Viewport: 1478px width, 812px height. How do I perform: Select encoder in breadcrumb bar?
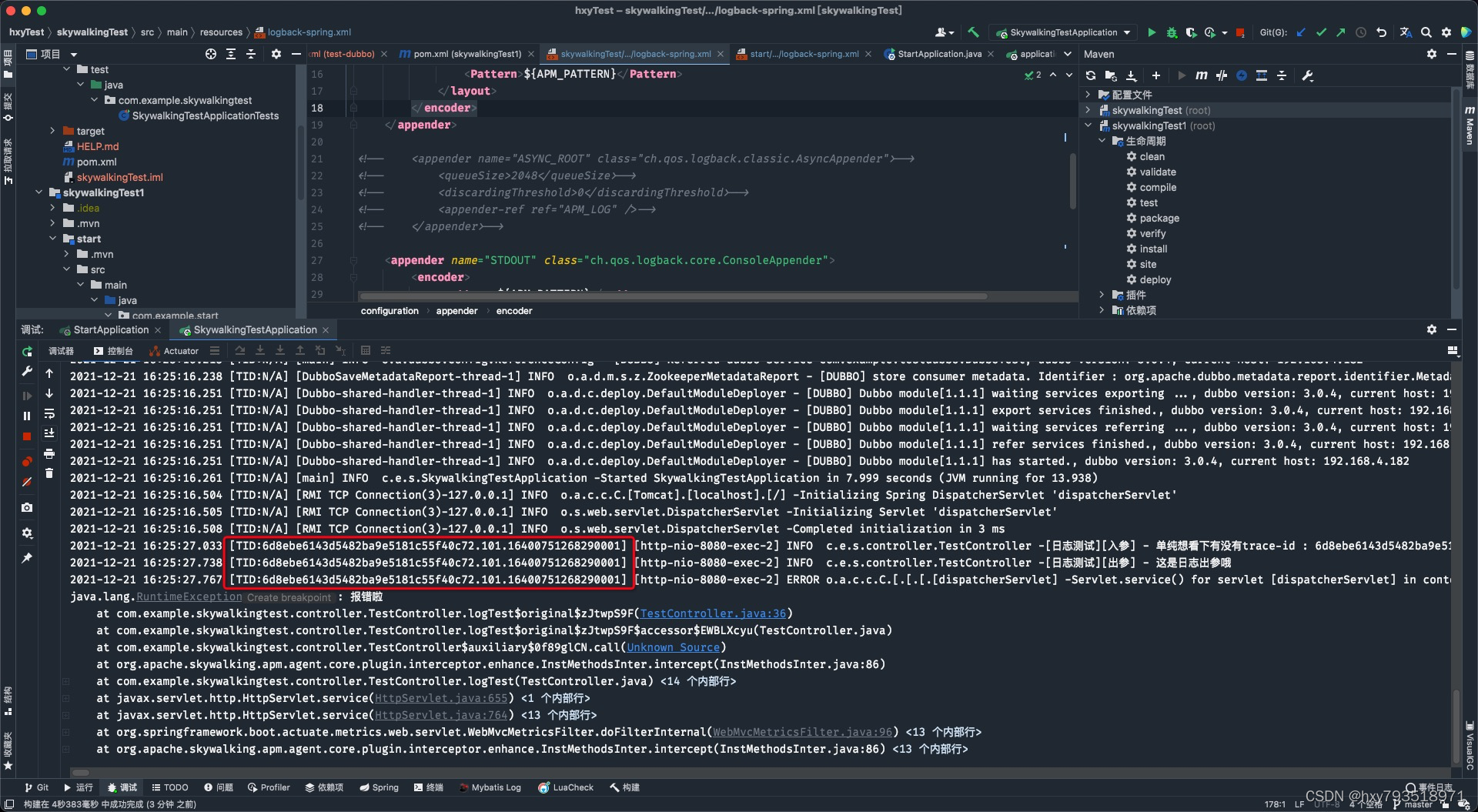point(514,311)
